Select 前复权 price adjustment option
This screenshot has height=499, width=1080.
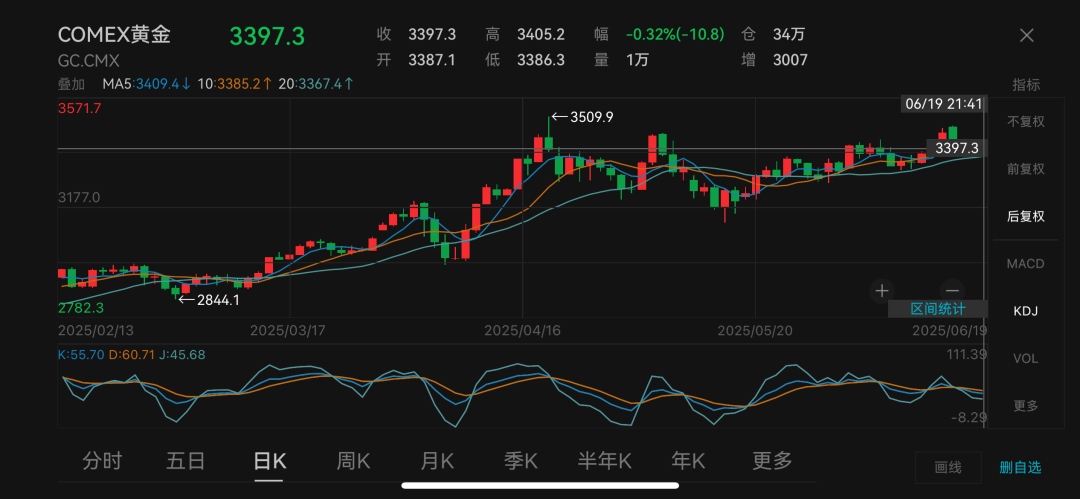1025,169
